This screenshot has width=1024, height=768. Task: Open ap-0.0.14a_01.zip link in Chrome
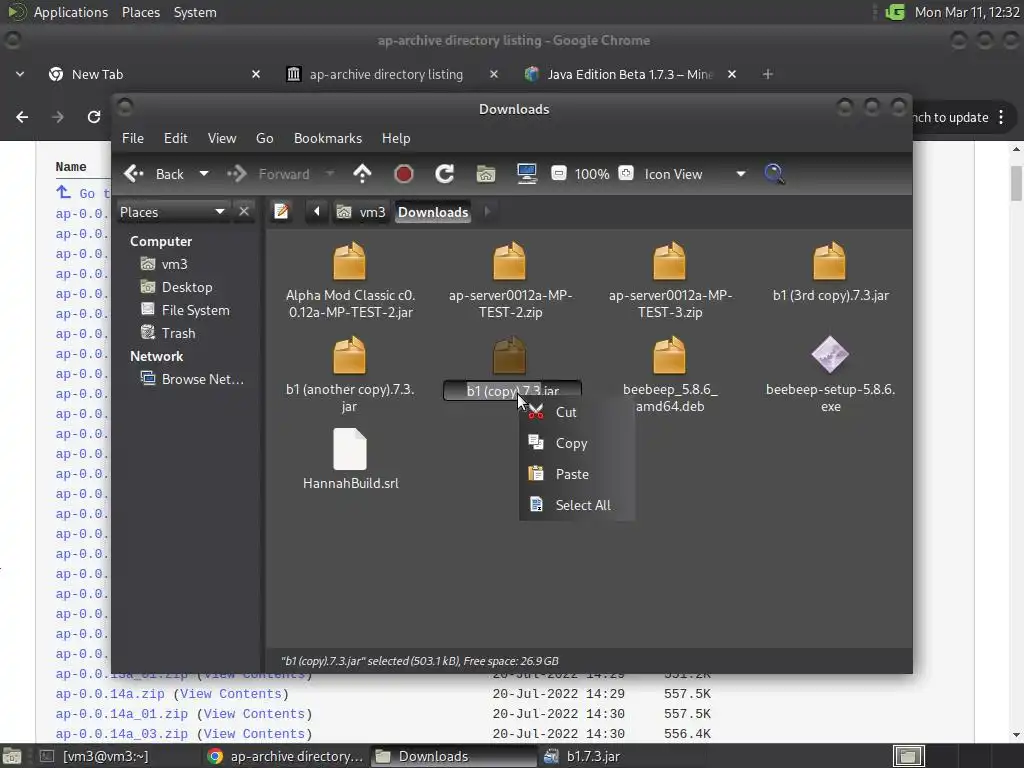tap(121, 714)
